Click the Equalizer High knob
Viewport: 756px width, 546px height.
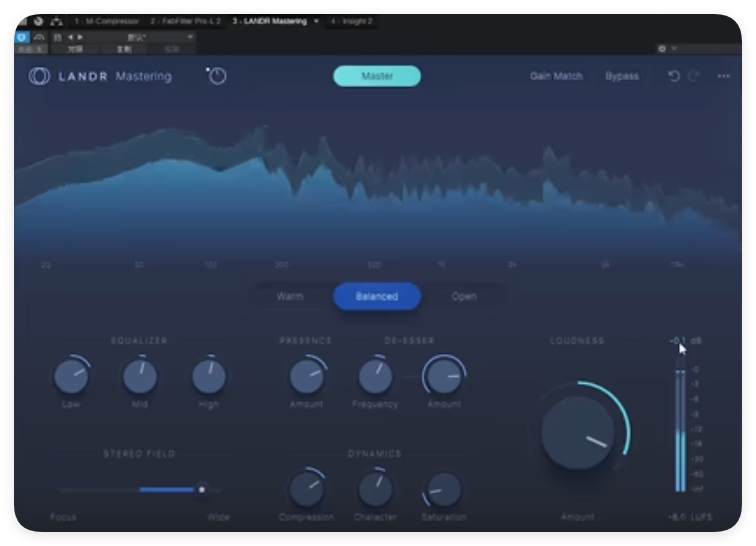(209, 376)
